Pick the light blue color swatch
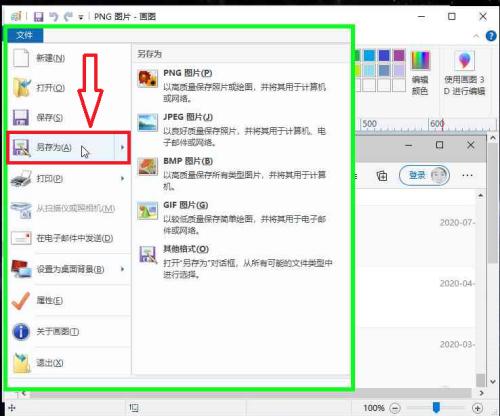 369,55
